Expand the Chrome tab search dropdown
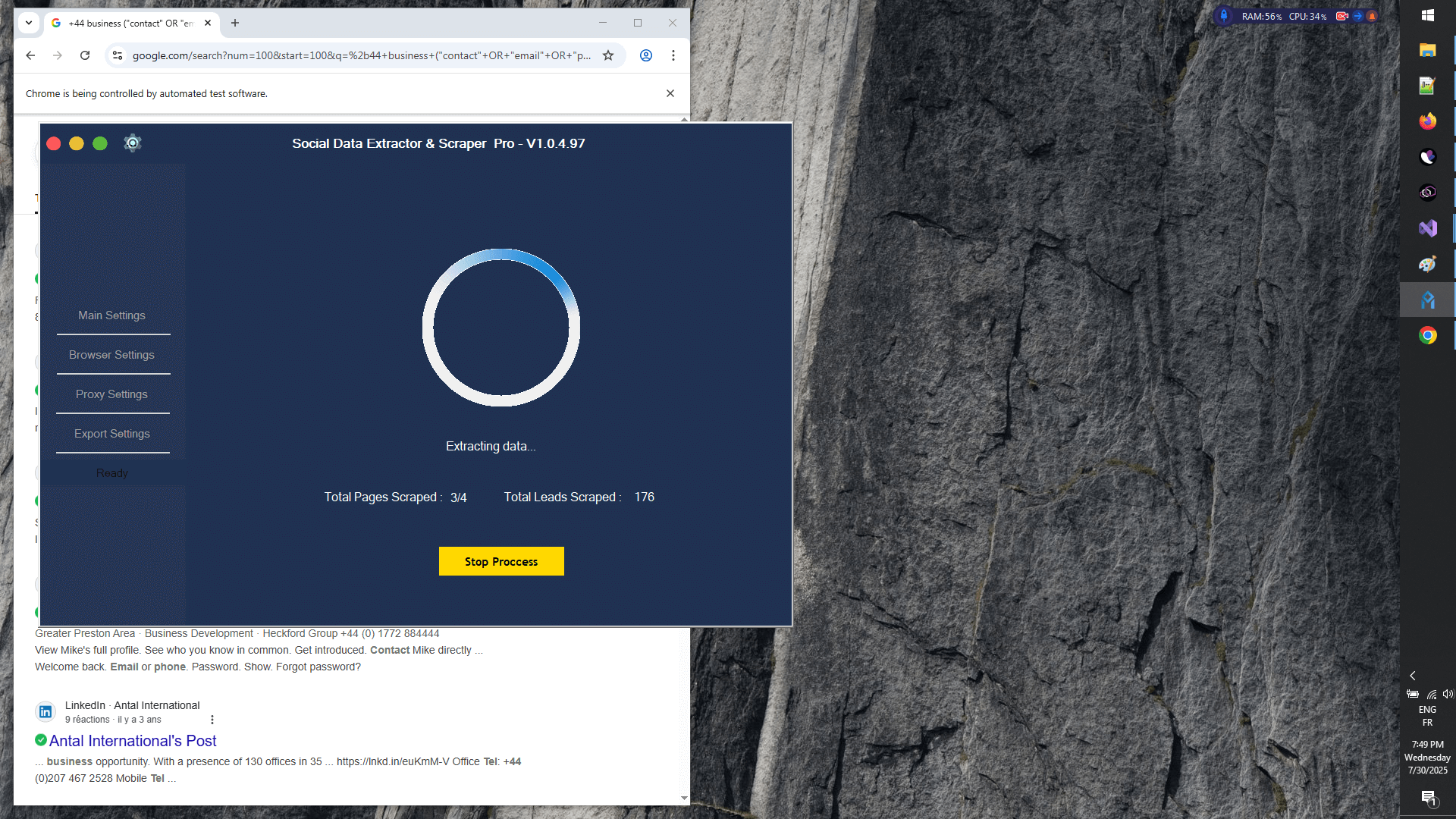The image size is (1456, 819). click(29, 23)
